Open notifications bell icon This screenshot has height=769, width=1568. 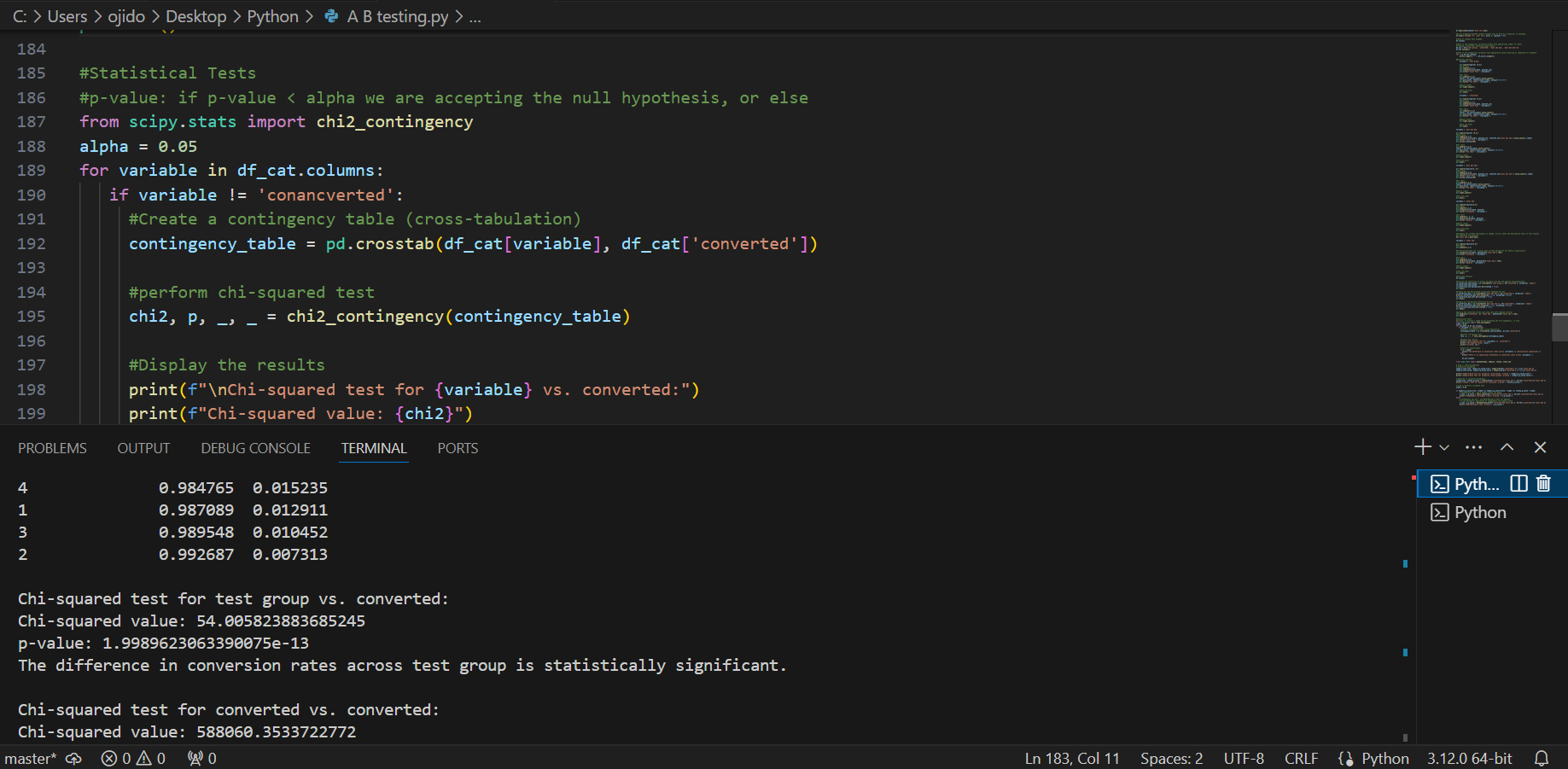pyautogui.click(x=1542, y=758)
